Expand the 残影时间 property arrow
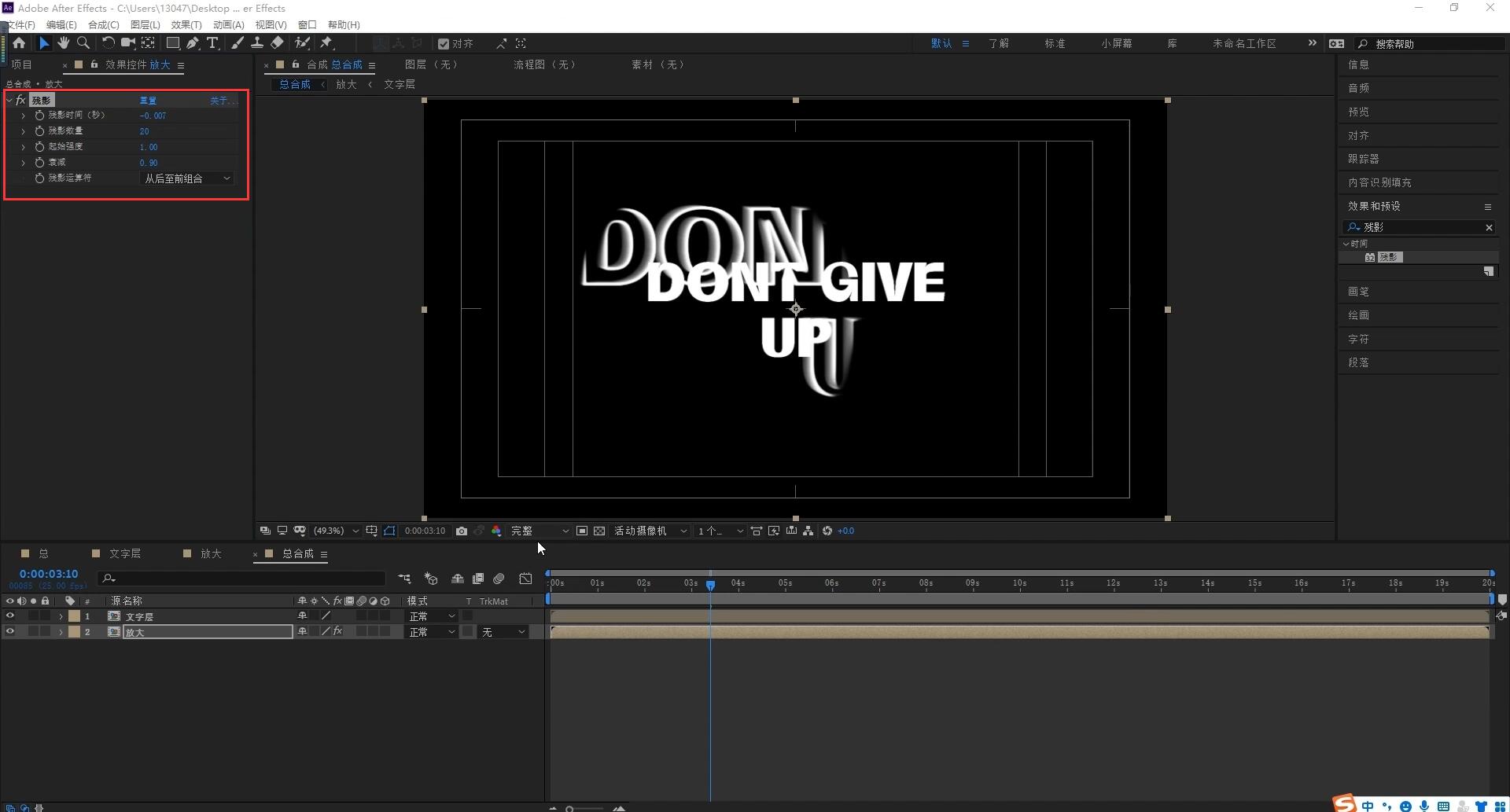 (x=23, y=116)
